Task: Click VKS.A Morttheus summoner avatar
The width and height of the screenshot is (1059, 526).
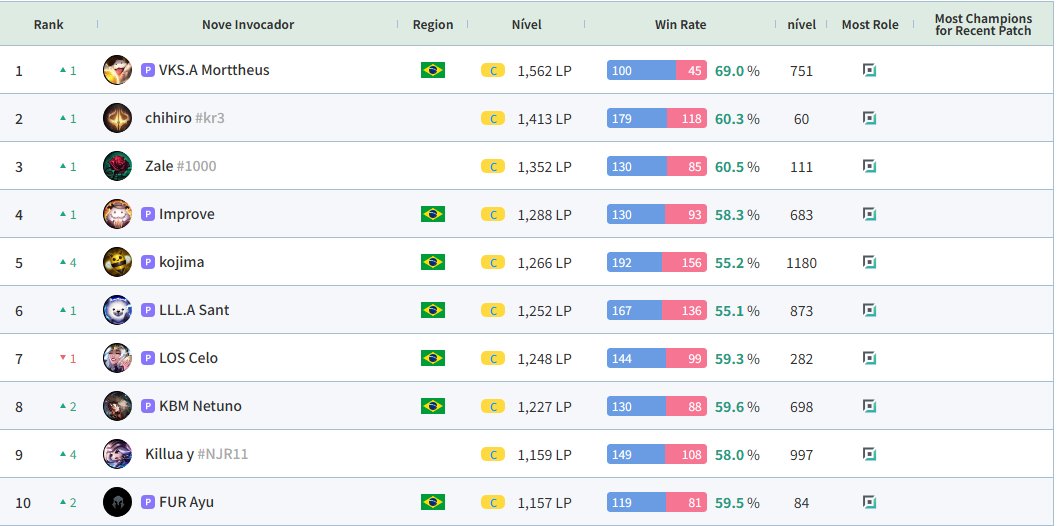Action: (x=118, y=70)
